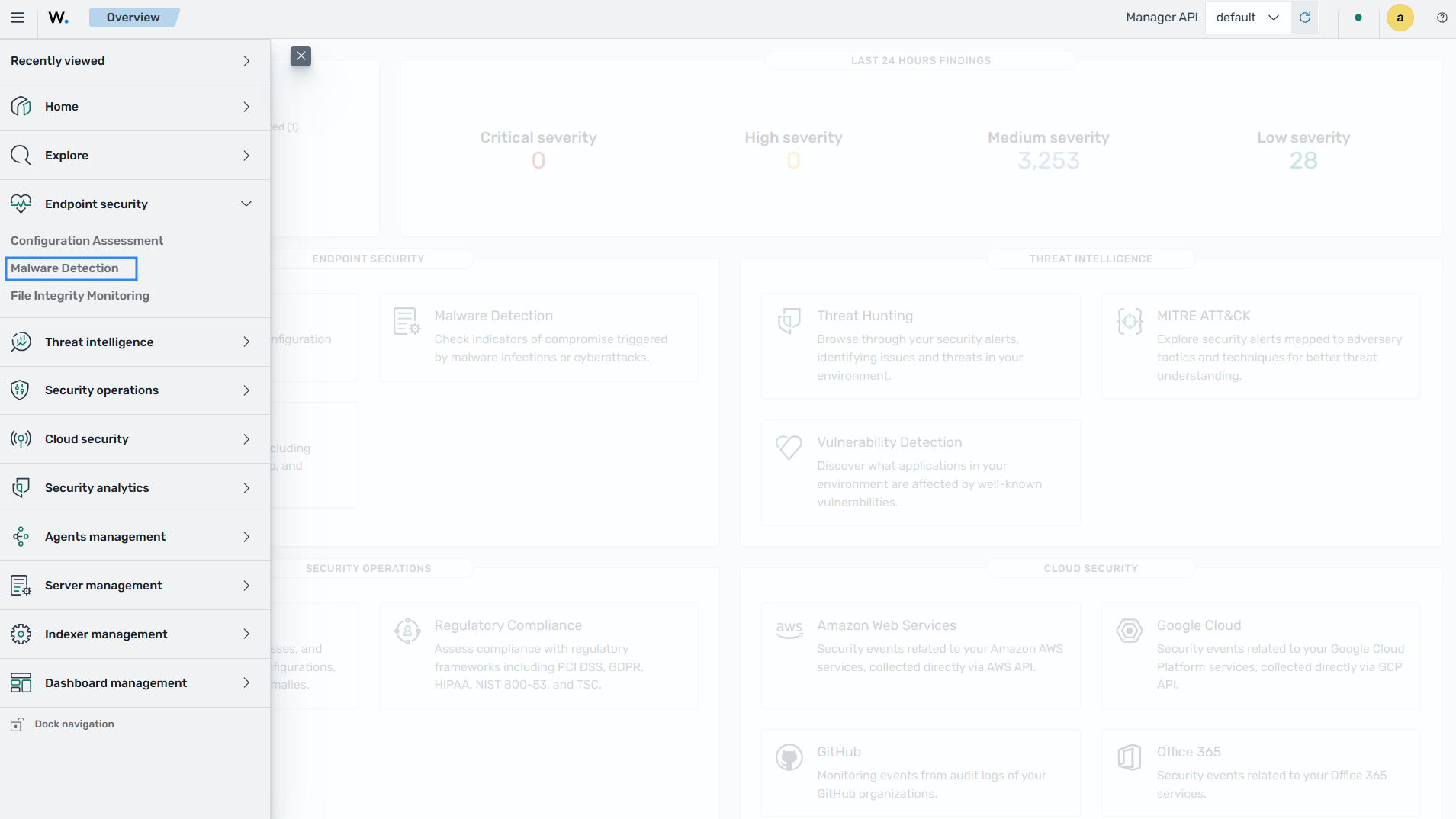Open the GitHub card
This screenshot has height=819, width=1456.
(921, 773)
